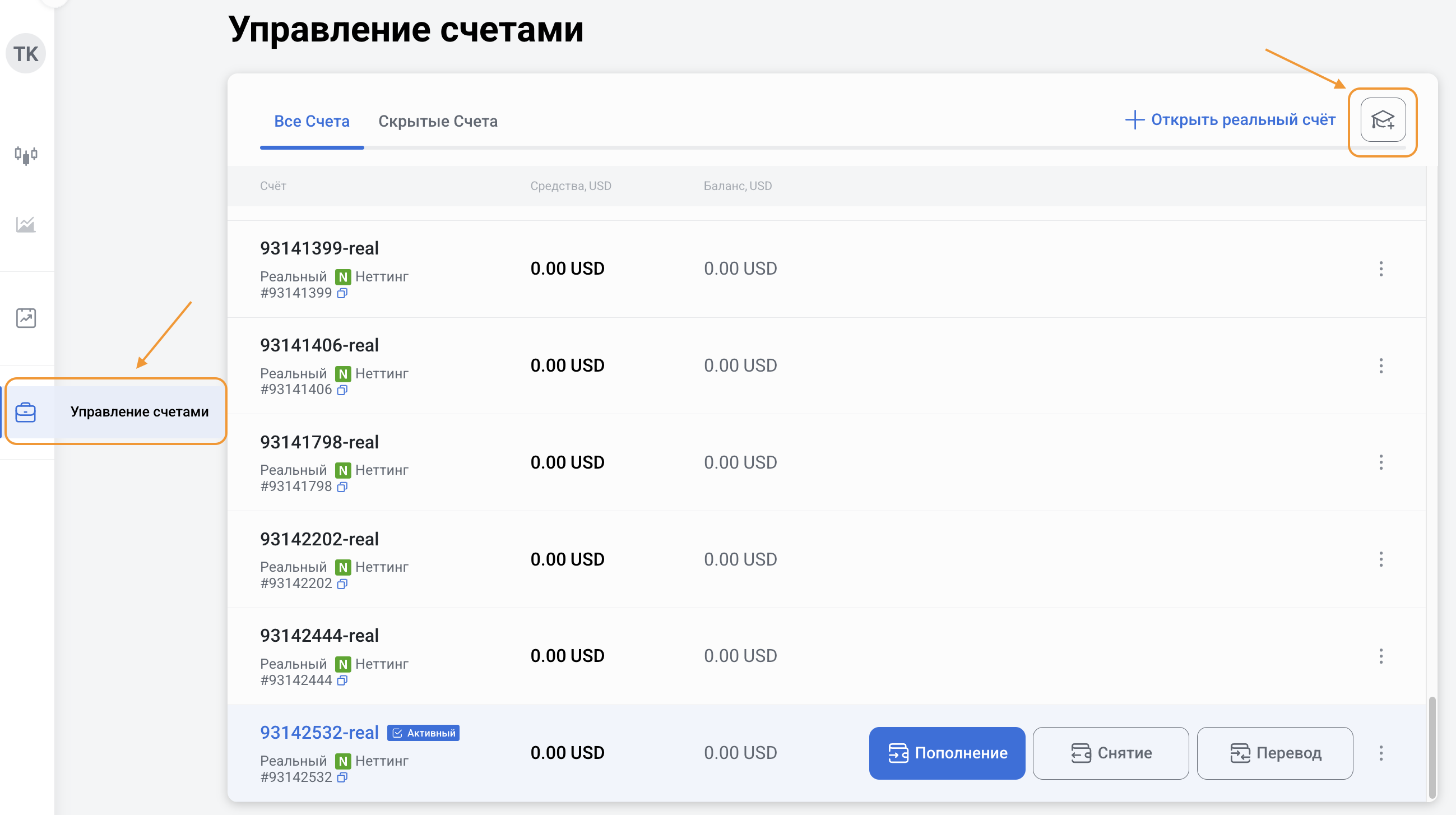Viewport: 1456px width, 815px height.
Task: Switch to the Скрытые Счета tab
Action: [438, 121]
